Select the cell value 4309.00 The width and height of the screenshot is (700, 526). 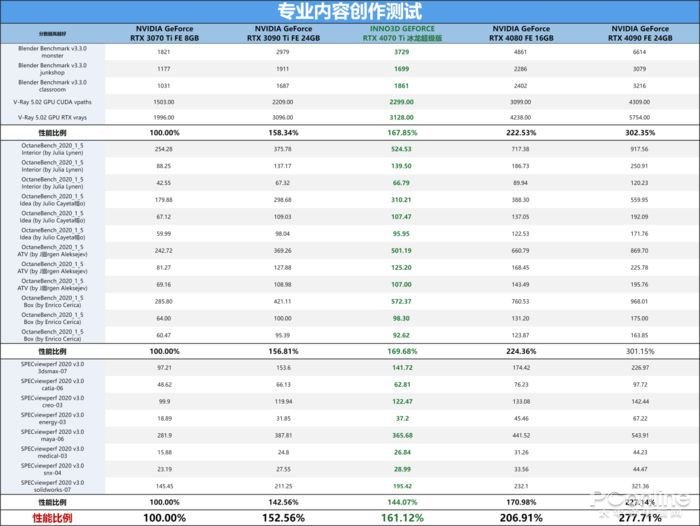[x=639, y=102]
